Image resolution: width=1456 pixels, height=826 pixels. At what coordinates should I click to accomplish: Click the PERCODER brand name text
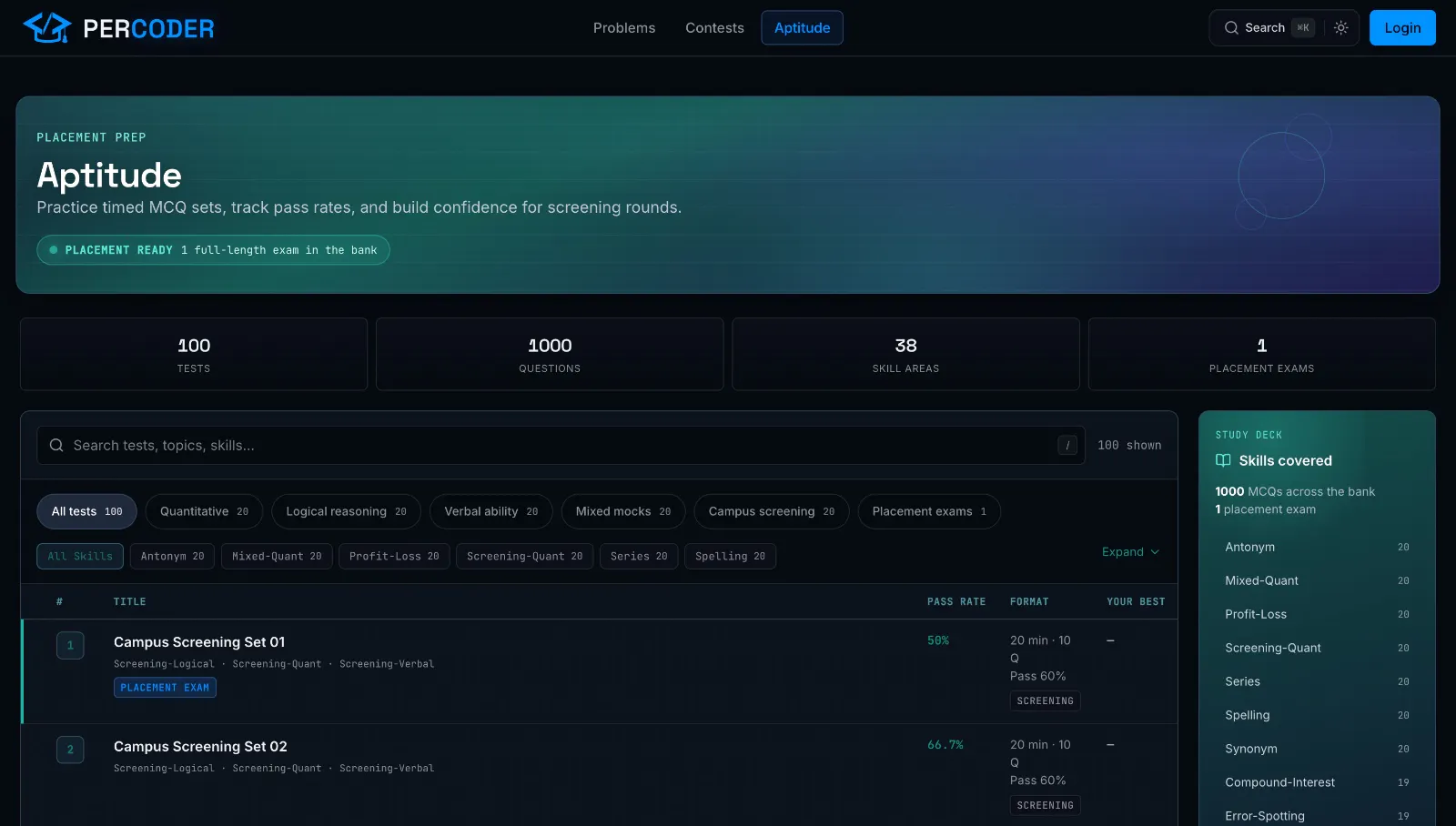pyautogui.click(x=148, y=29)
